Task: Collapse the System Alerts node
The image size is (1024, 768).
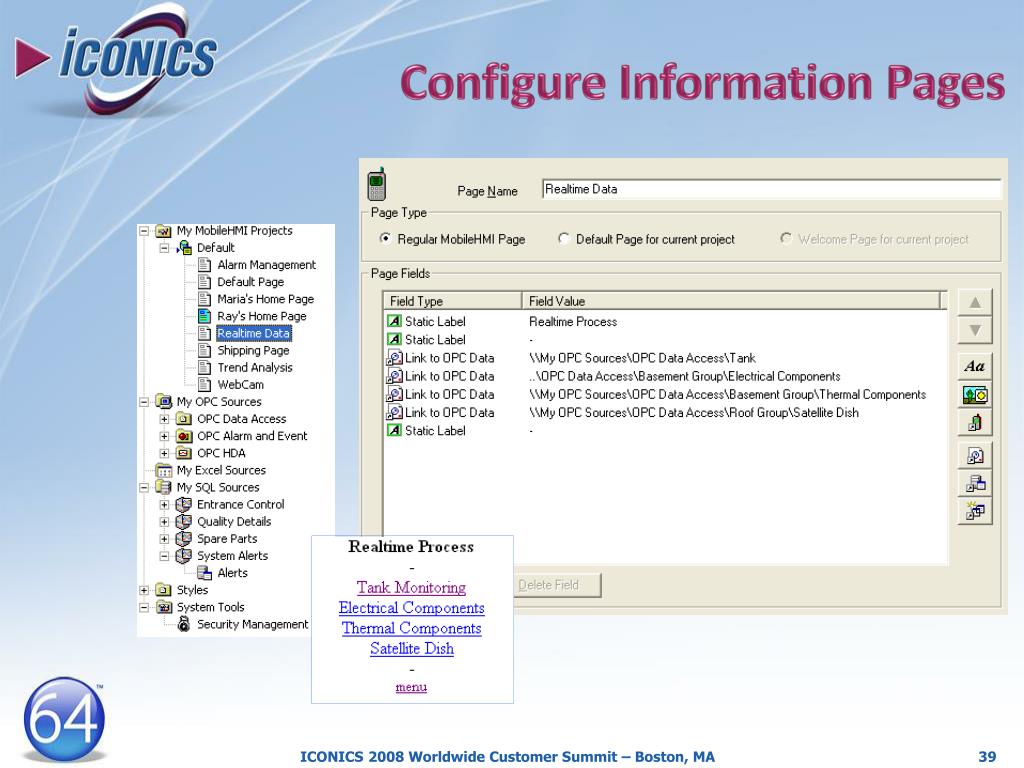Action: [x=165, y=556]
